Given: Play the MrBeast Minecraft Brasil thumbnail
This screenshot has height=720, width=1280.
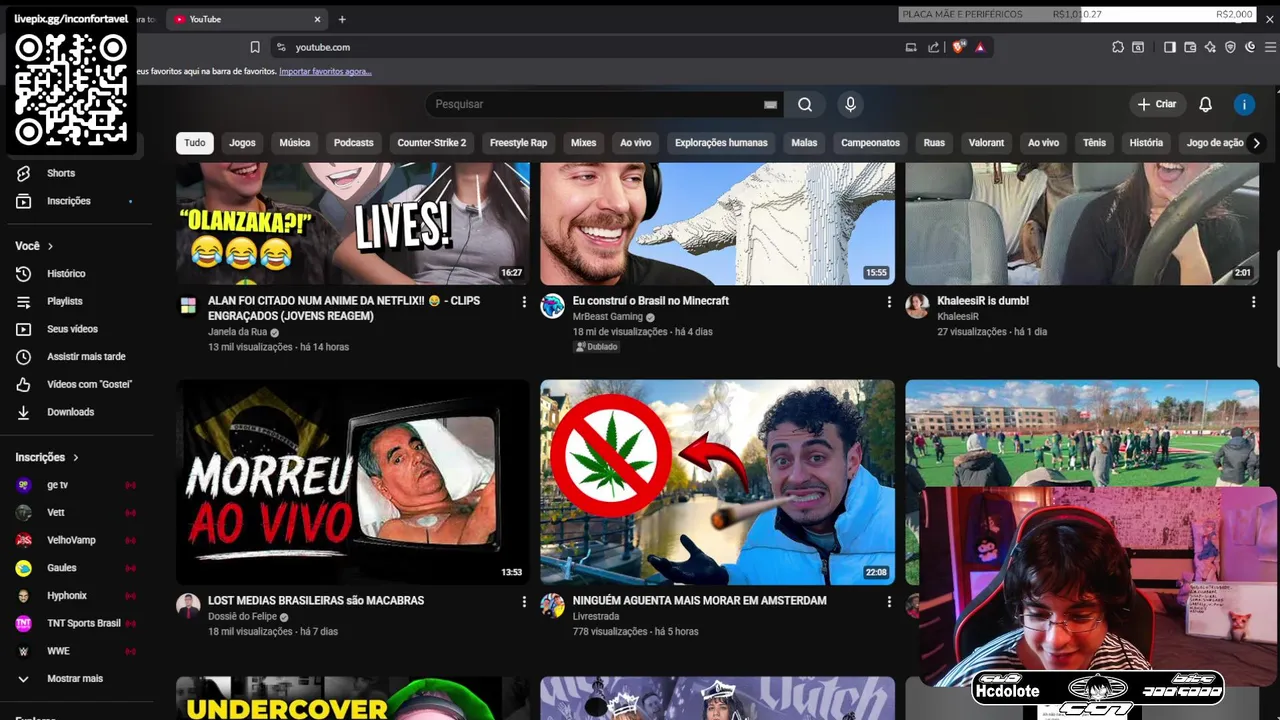Looking at the screenshot, I should (x=718, y=224).
